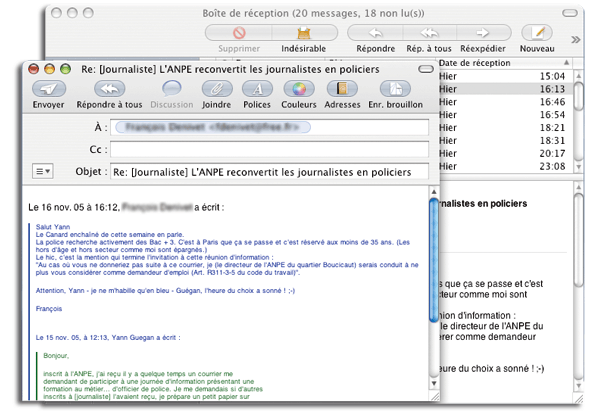Select the message received Hier at 23:08
Image resolution: width=600 pixels, height=411 pixels.
click(x=505, y=166)
